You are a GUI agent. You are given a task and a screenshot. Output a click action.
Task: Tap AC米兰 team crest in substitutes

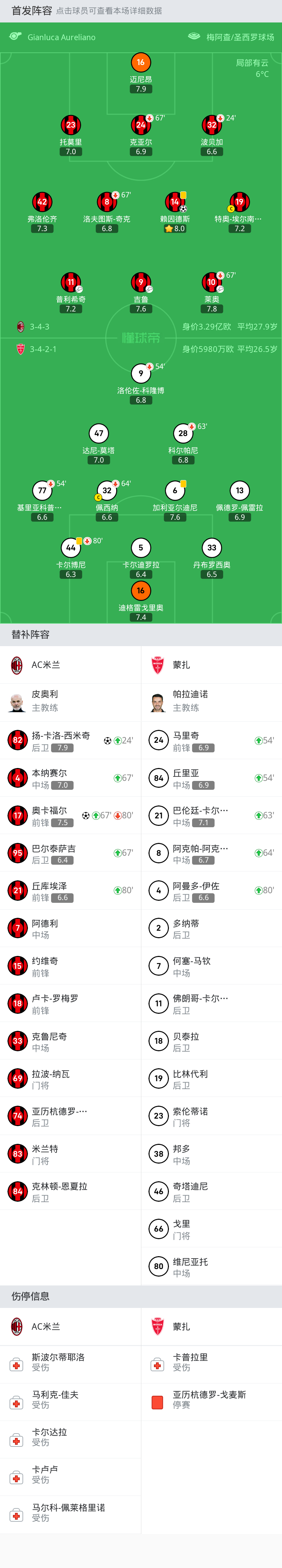(x=17, y=665)
